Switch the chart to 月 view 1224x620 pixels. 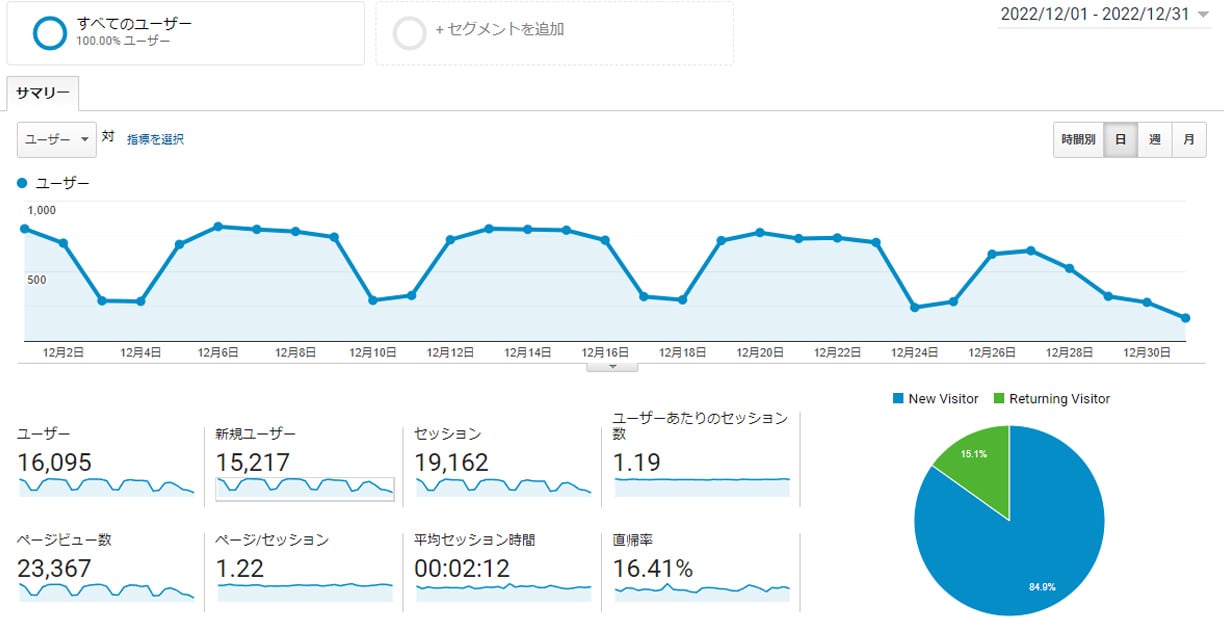point(1188,140)
